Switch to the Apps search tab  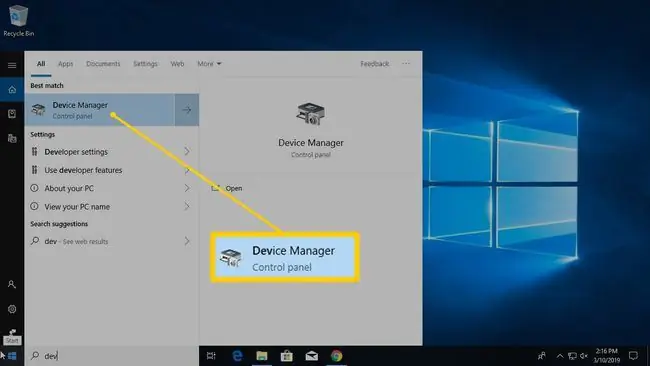[x=65, y=64]
